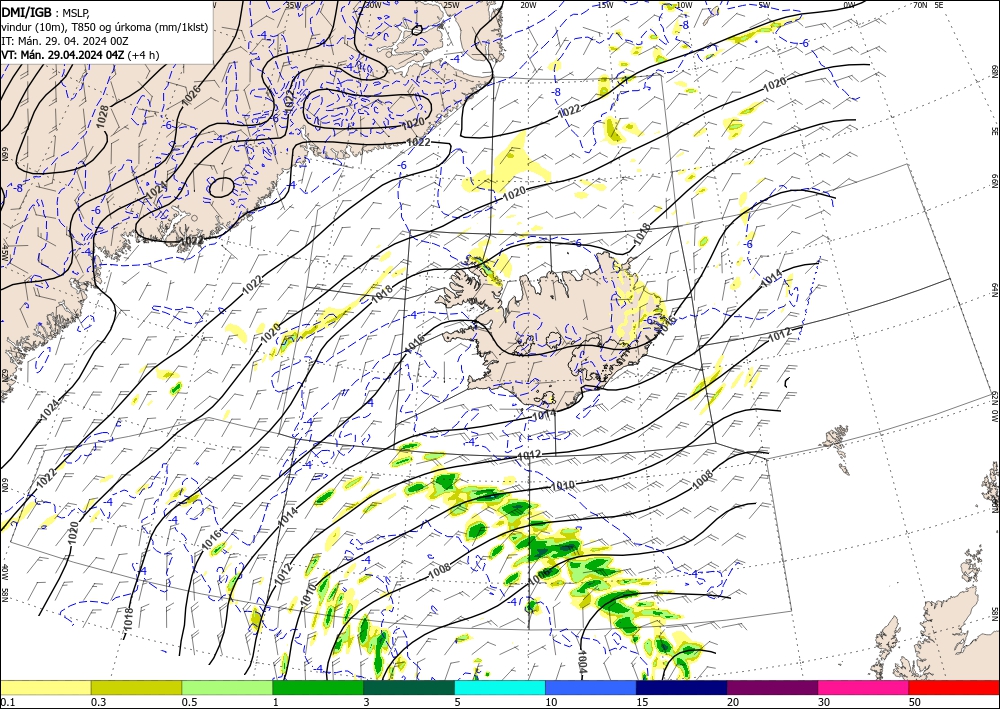This screenshot has width=1000, height=709.
Task: Click the legend value "0.1"
Action: tap(7, 702)
